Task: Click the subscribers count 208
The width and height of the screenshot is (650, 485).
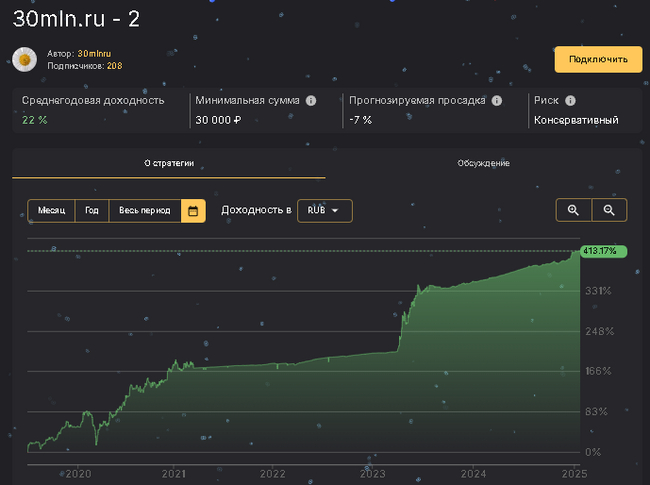Action: pos(115,66)
